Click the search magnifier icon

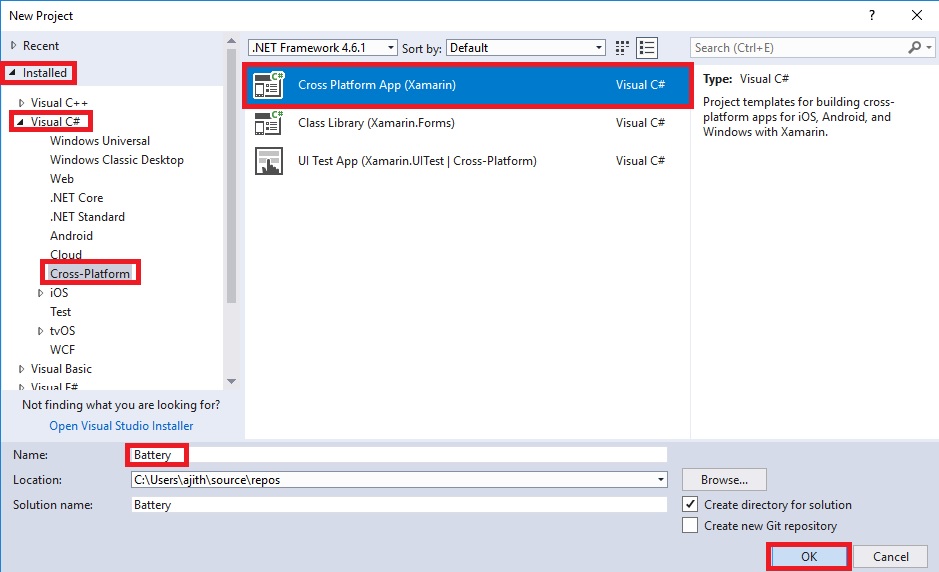(914, 47)
